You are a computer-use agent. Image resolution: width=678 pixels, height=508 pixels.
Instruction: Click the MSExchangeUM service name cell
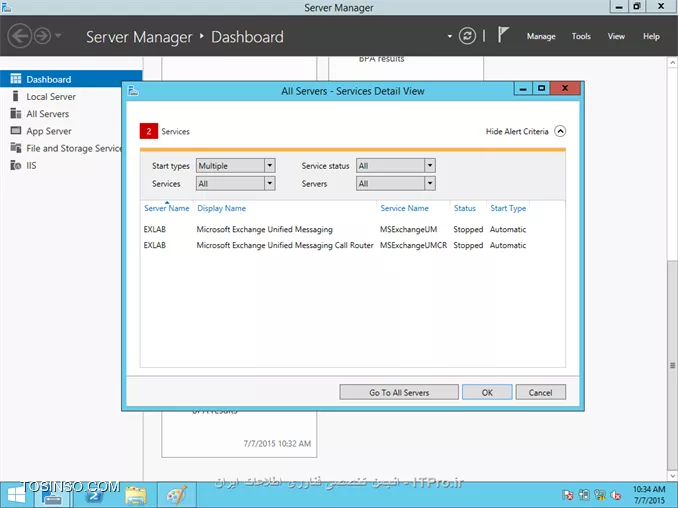coord(409,229)
